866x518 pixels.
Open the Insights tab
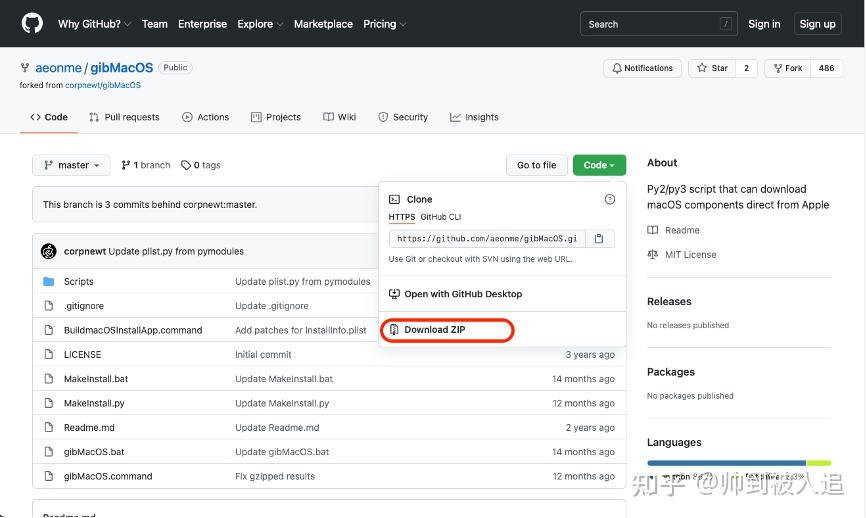(x=474, y=117)
